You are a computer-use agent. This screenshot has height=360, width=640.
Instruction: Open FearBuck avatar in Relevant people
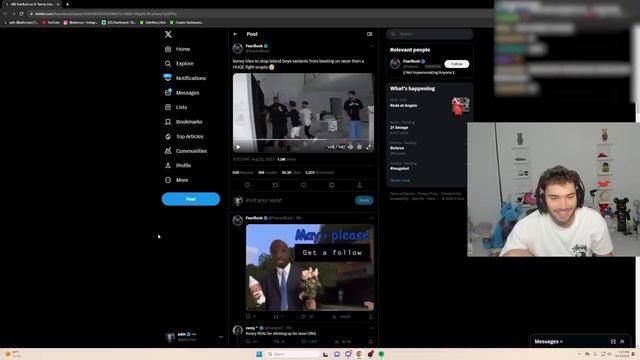point(395,64)
